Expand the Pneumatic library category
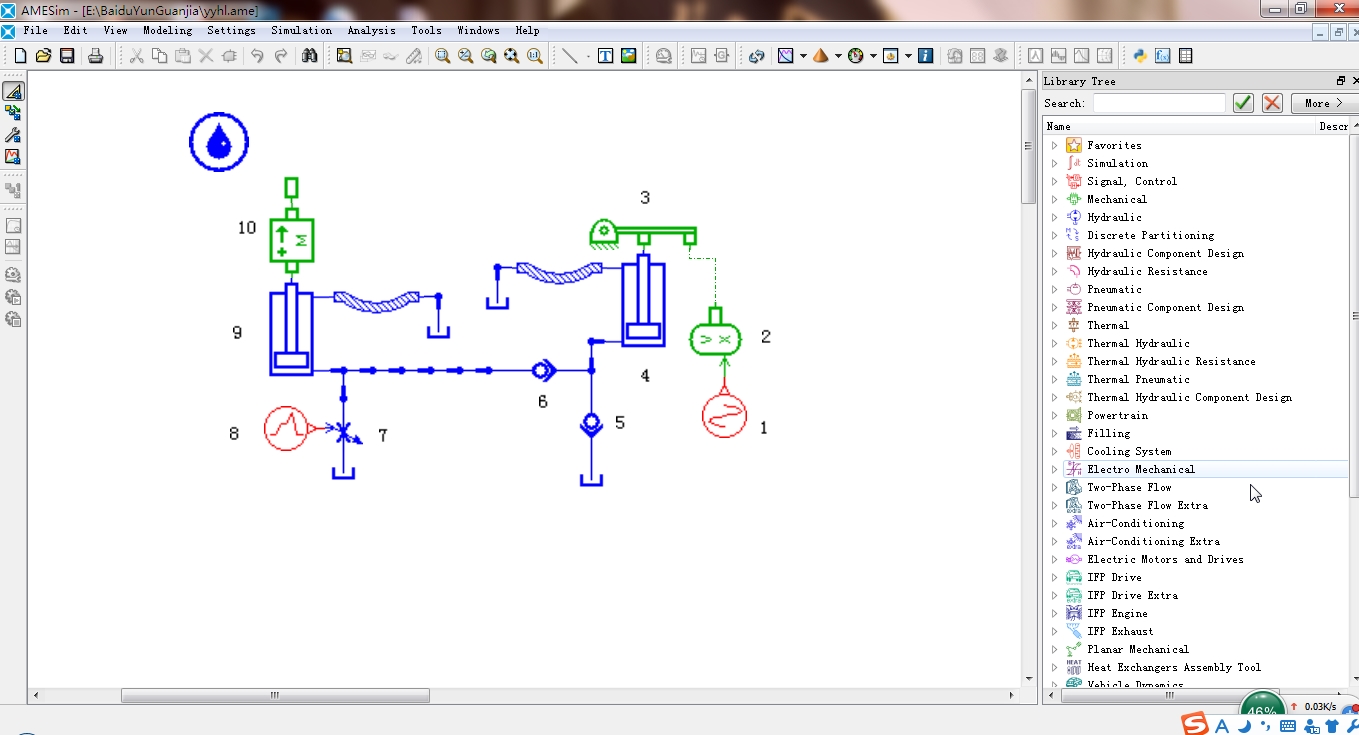The width and height of the screenshot is (1359, 735). click(1054, 289)
